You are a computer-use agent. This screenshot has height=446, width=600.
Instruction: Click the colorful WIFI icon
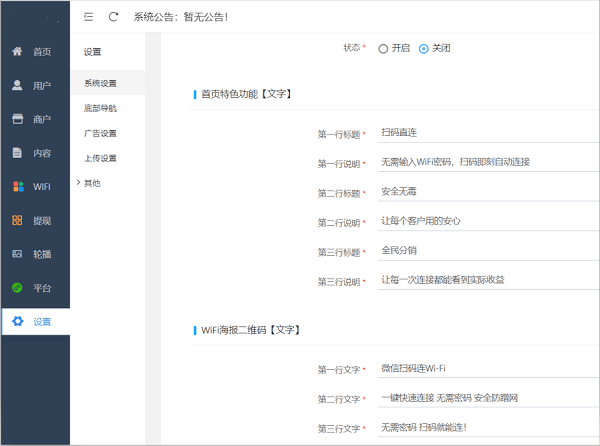click(17, 186)
